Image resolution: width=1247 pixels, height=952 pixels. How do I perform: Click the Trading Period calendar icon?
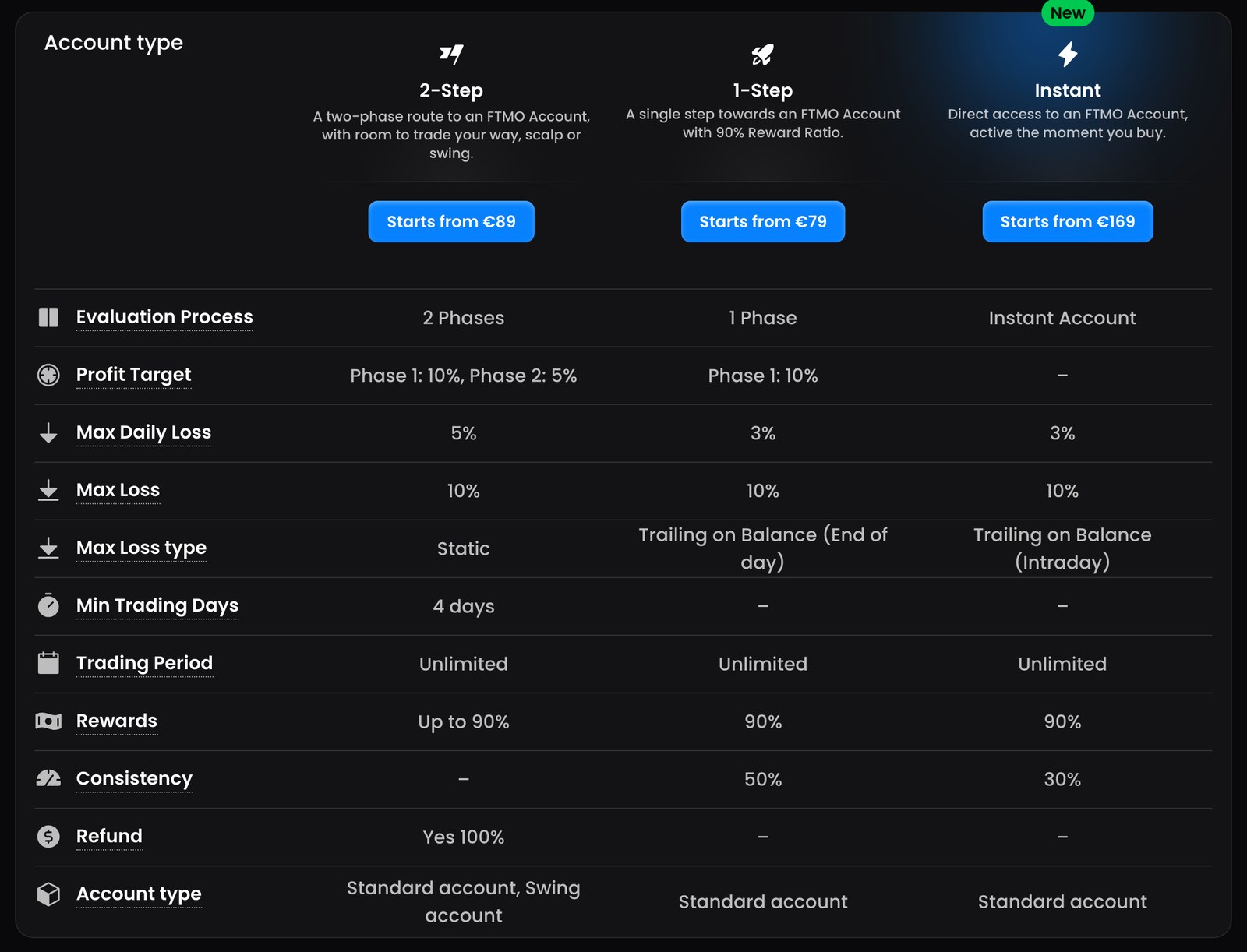[48, 663]
